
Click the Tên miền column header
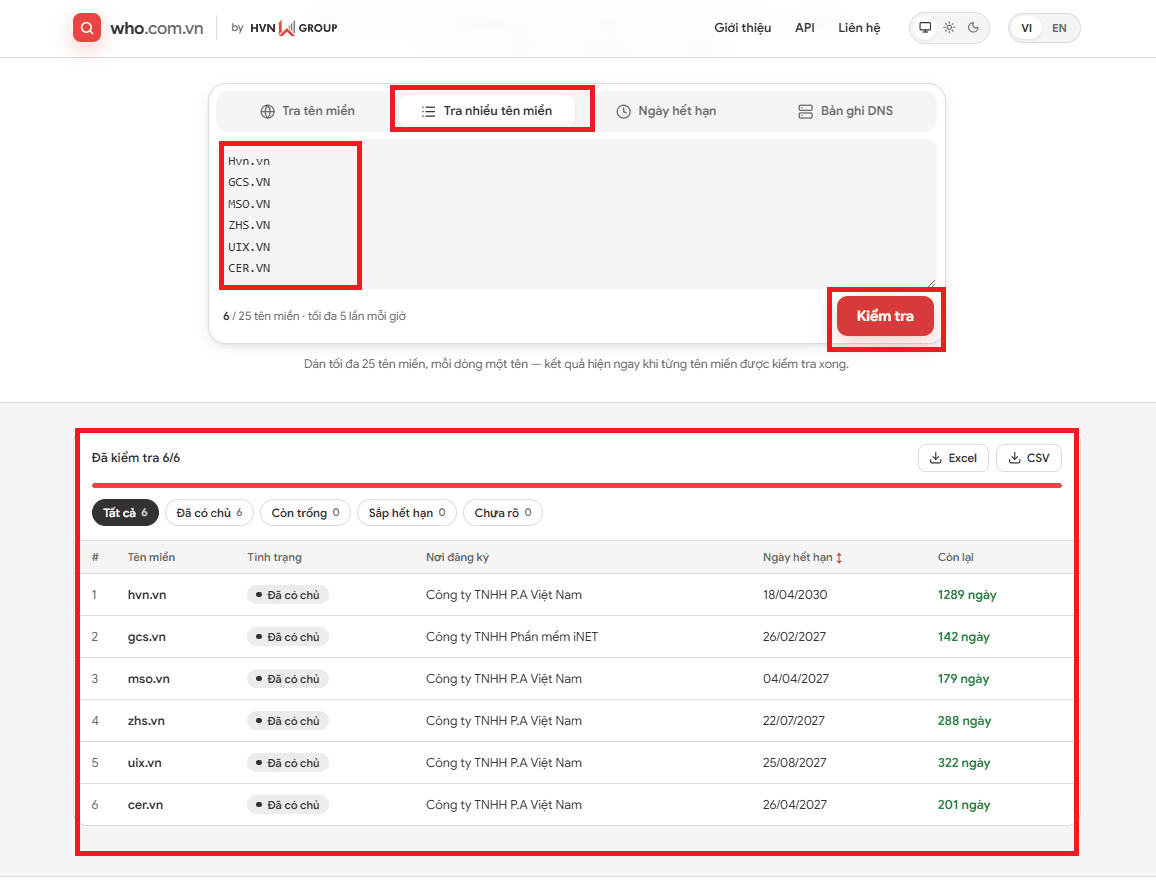click(151, 557)
